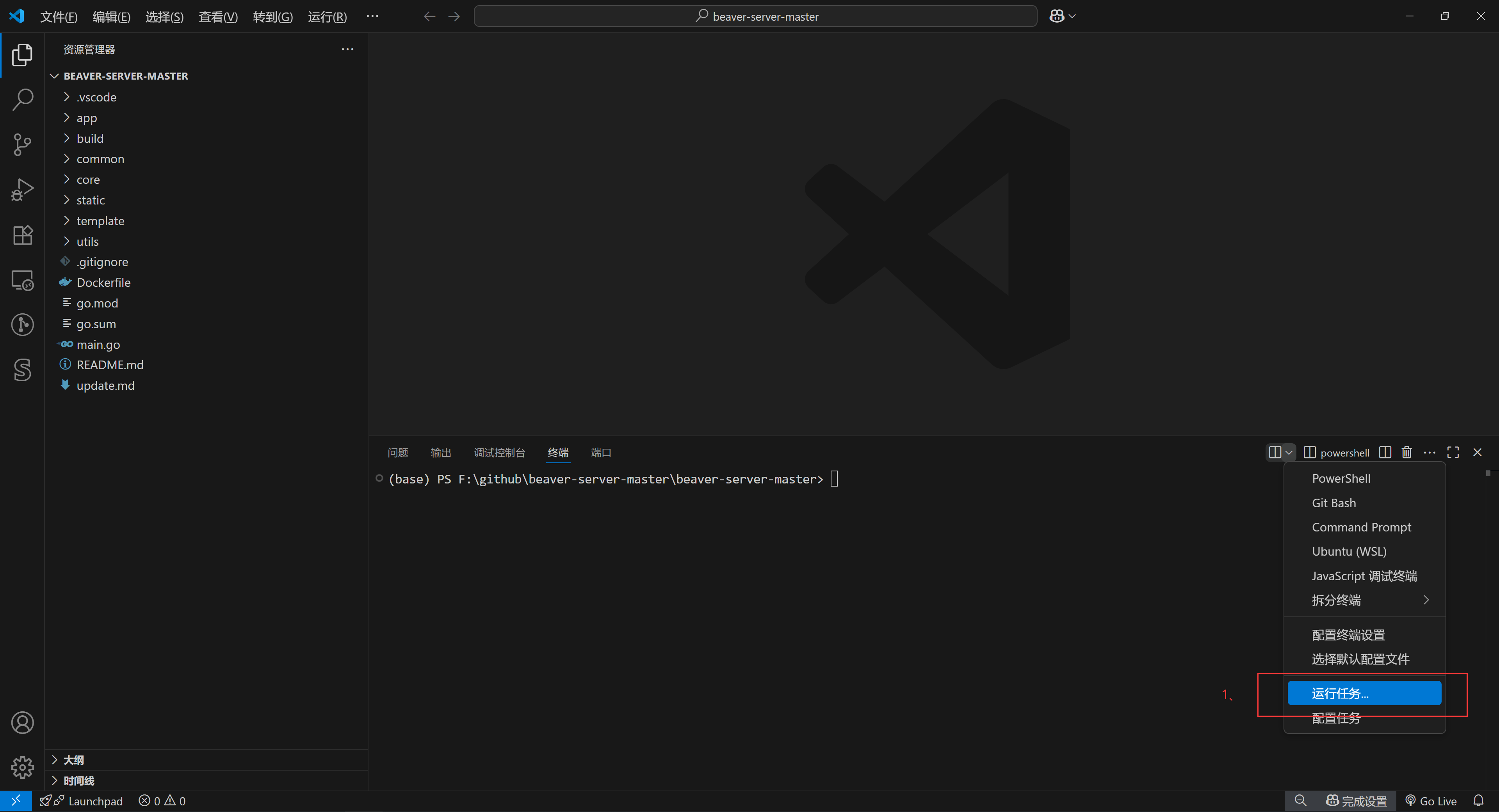This screenshot has height=812, width=1499.
Task: Click the Copilot 完成设置 status item
Action: pyautogui.click(x=1357, y=801)
